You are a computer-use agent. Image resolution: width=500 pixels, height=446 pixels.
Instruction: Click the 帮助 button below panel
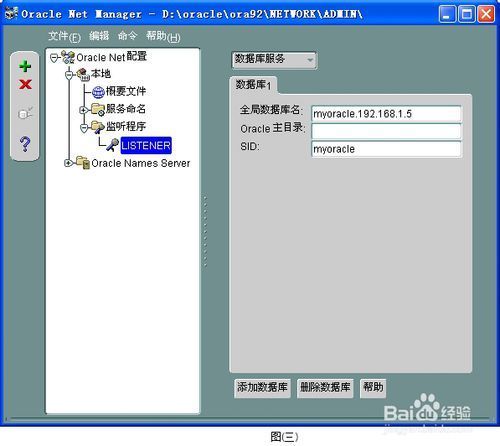pyautogui.click(x=373, y=388)
